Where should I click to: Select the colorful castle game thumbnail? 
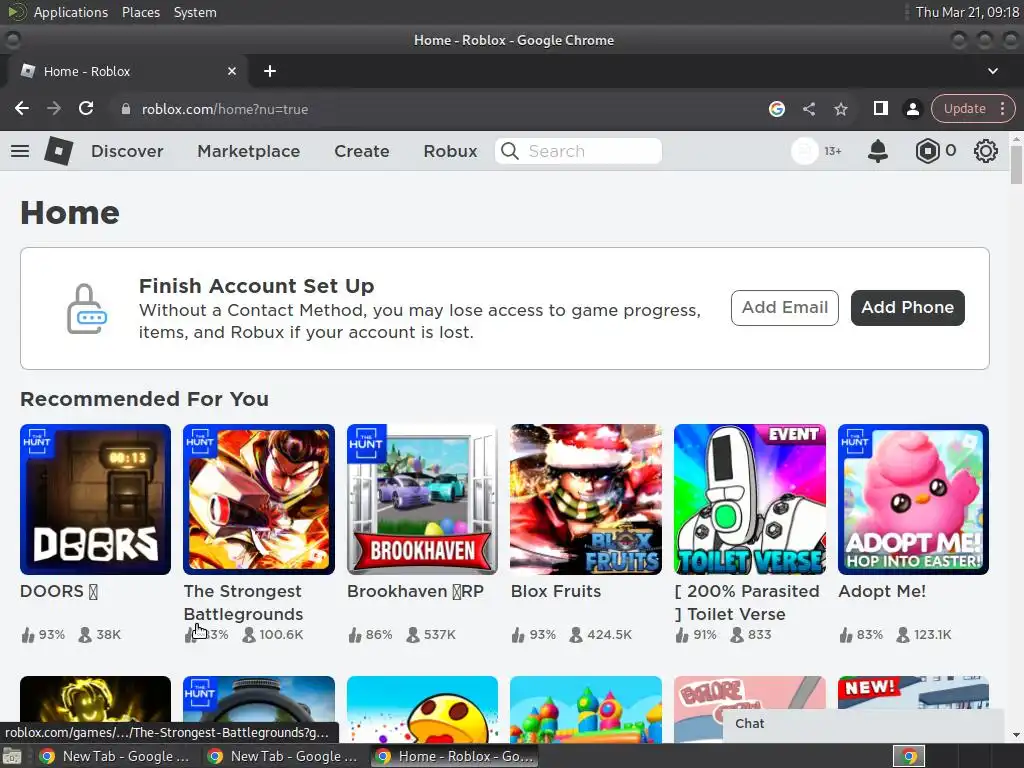586,709
